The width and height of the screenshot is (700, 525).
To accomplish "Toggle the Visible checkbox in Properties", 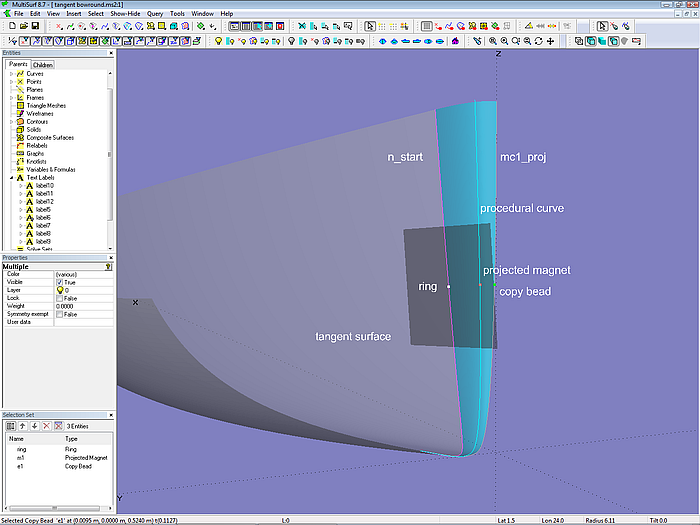I will (x=60, y=282).
